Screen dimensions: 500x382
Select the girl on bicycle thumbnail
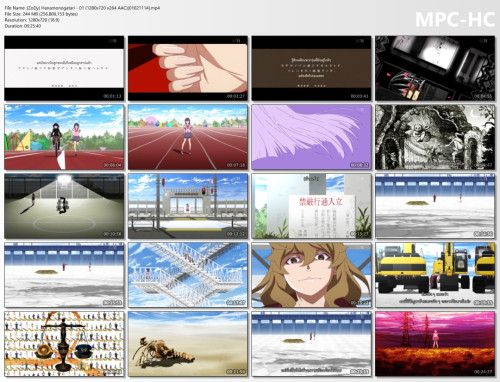click(64, 137)
